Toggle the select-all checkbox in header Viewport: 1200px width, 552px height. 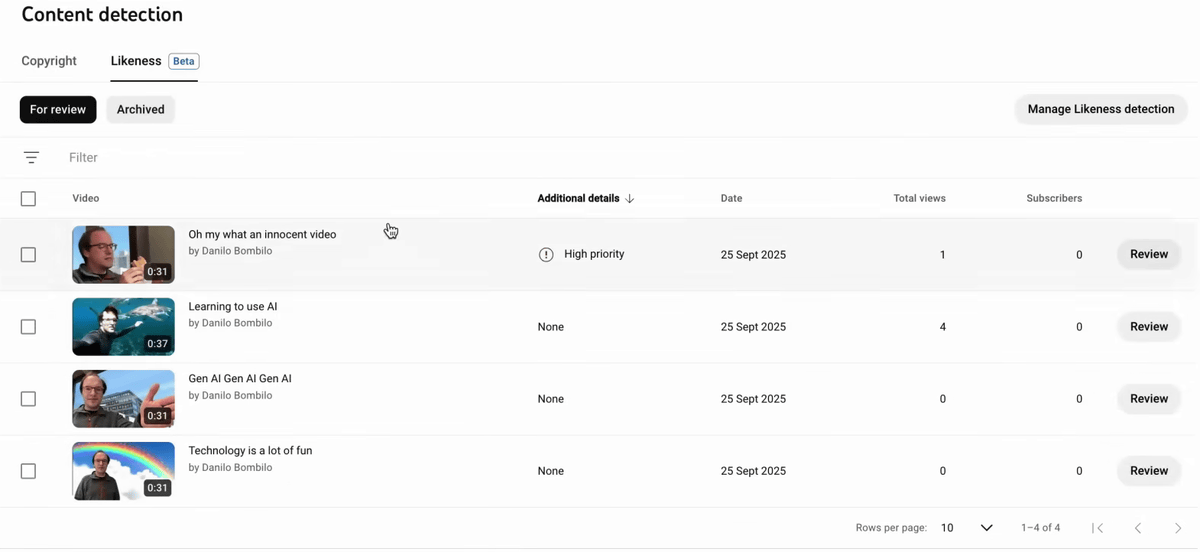click(28, 199)
